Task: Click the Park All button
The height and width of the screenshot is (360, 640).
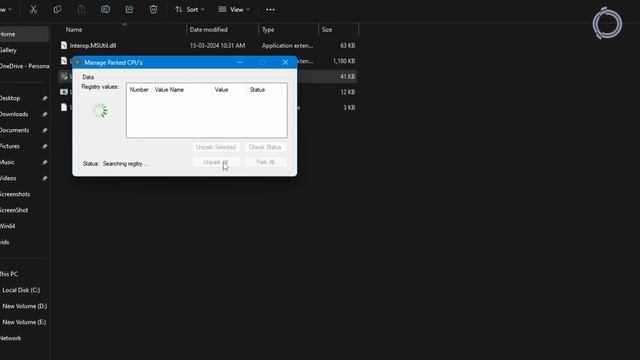Action: (x=265, y=162)
